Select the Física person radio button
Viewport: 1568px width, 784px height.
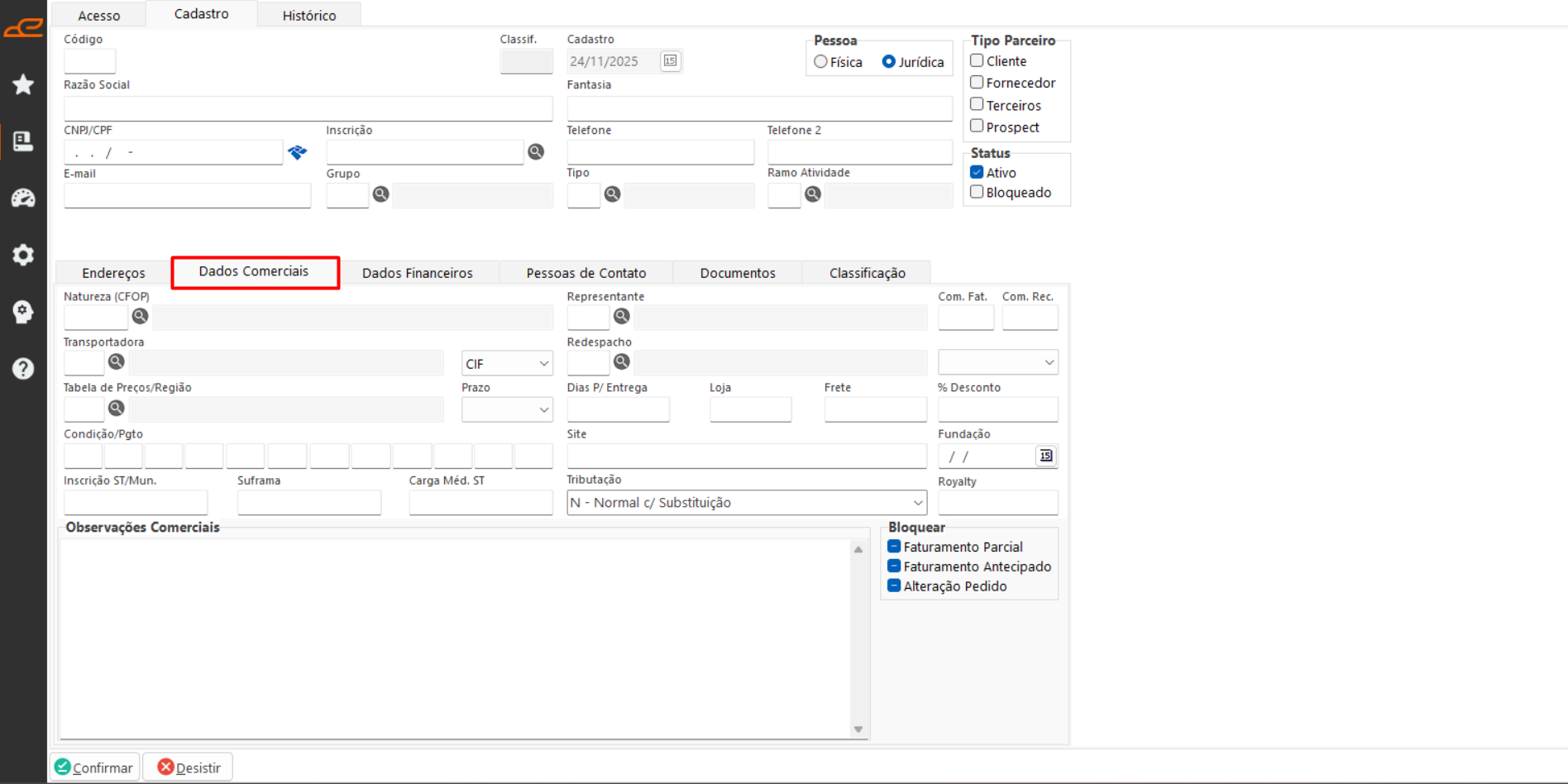[820, 62]
